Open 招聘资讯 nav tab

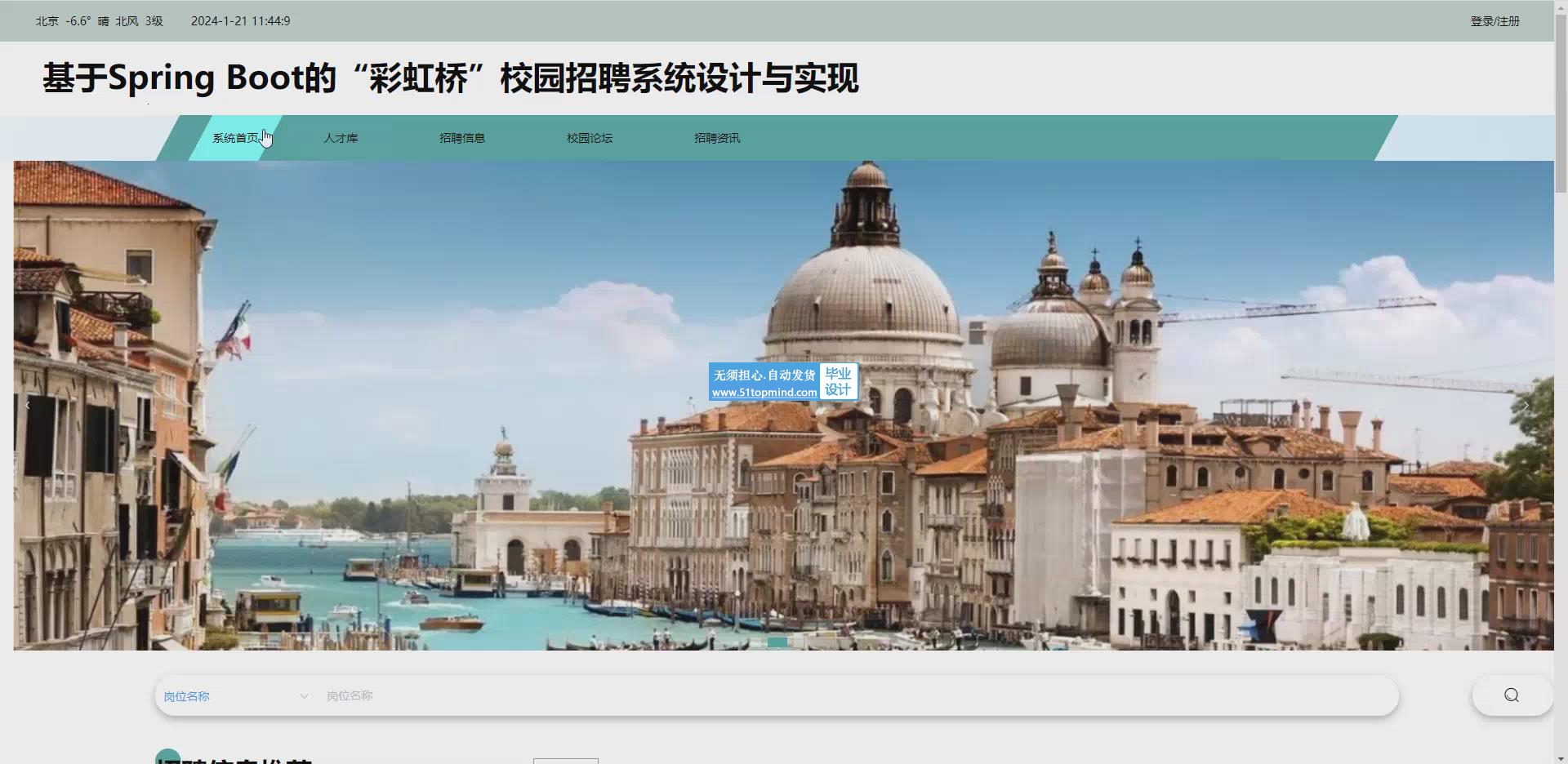click(717, 138)
